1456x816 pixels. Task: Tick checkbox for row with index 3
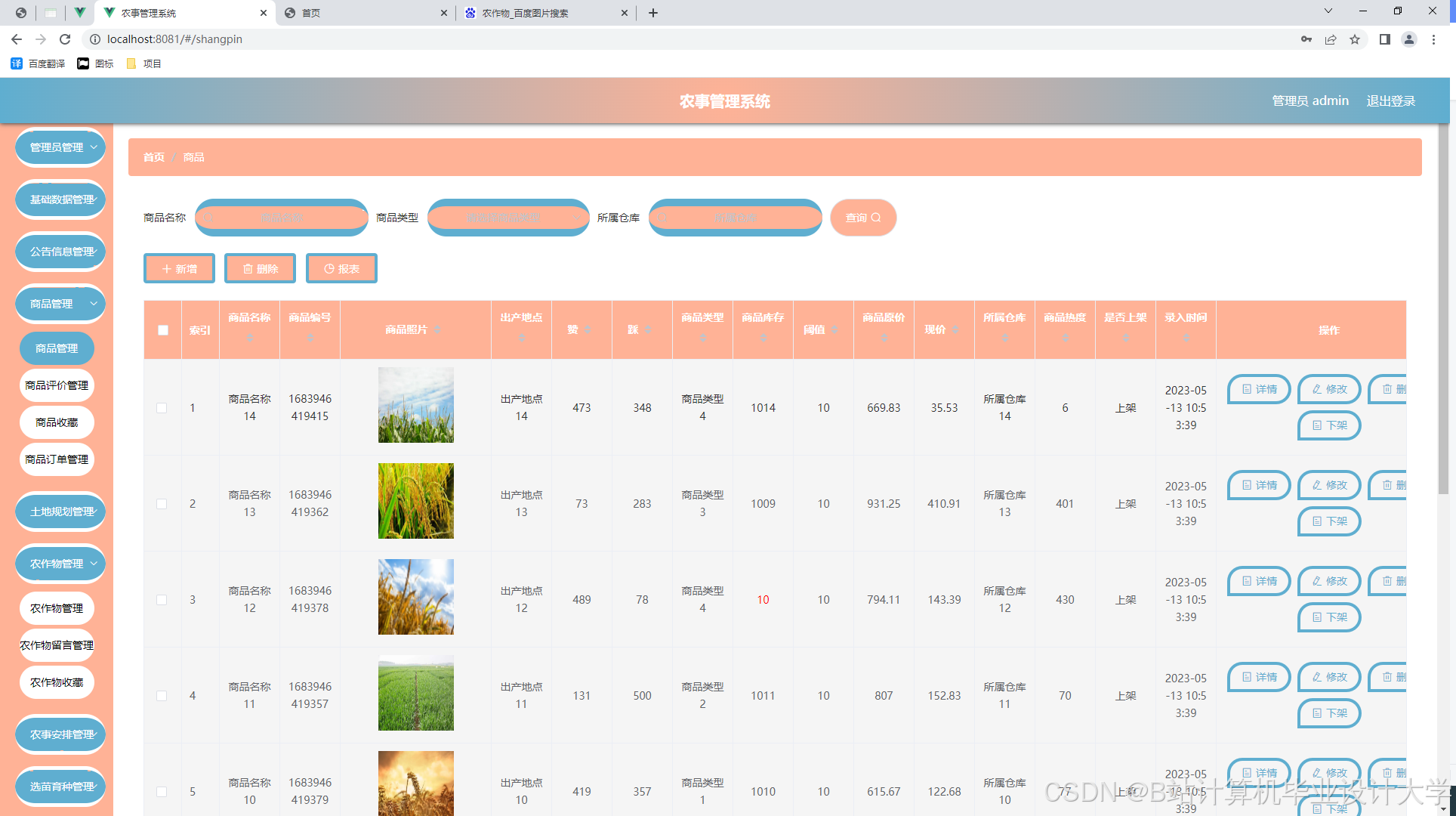162,600
